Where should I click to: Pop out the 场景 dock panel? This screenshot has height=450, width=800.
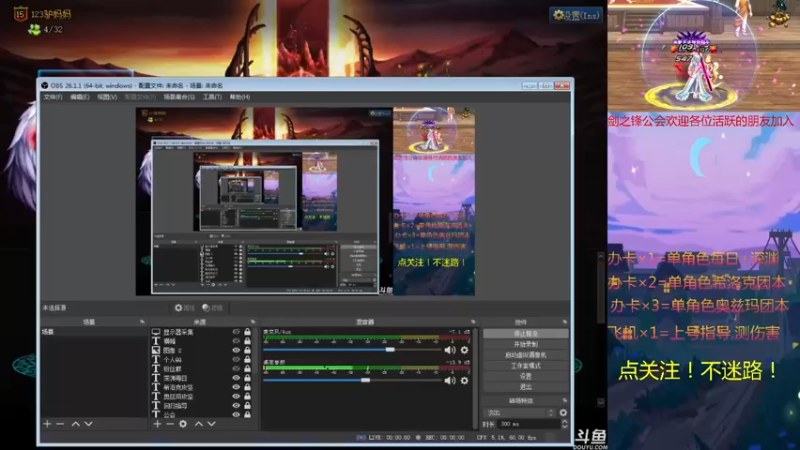[x=142, y=322]
